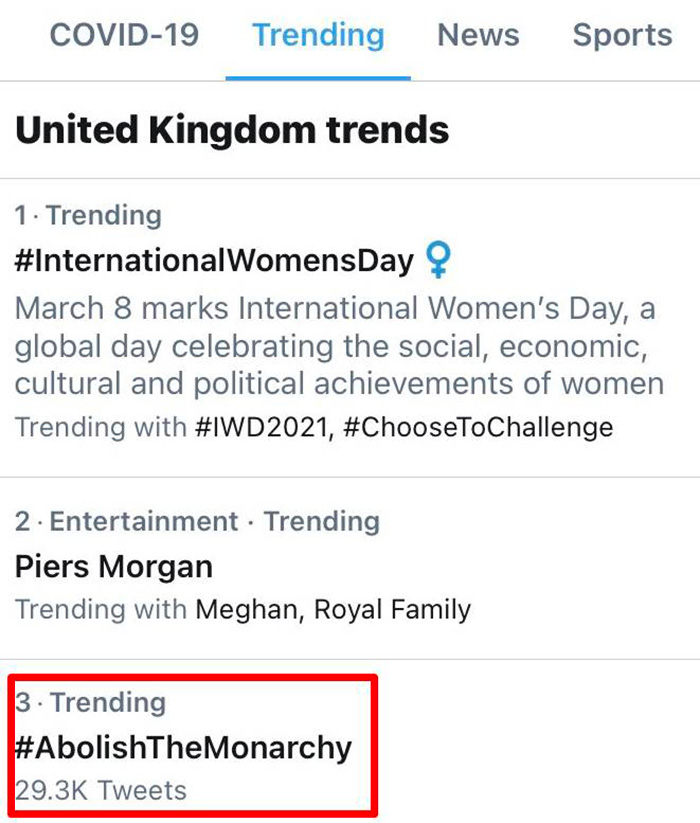Image resolution: width=700 pixels, height=823 pixels.
Task: Open the Piers Morgan trend
Action: click(114, 567)
